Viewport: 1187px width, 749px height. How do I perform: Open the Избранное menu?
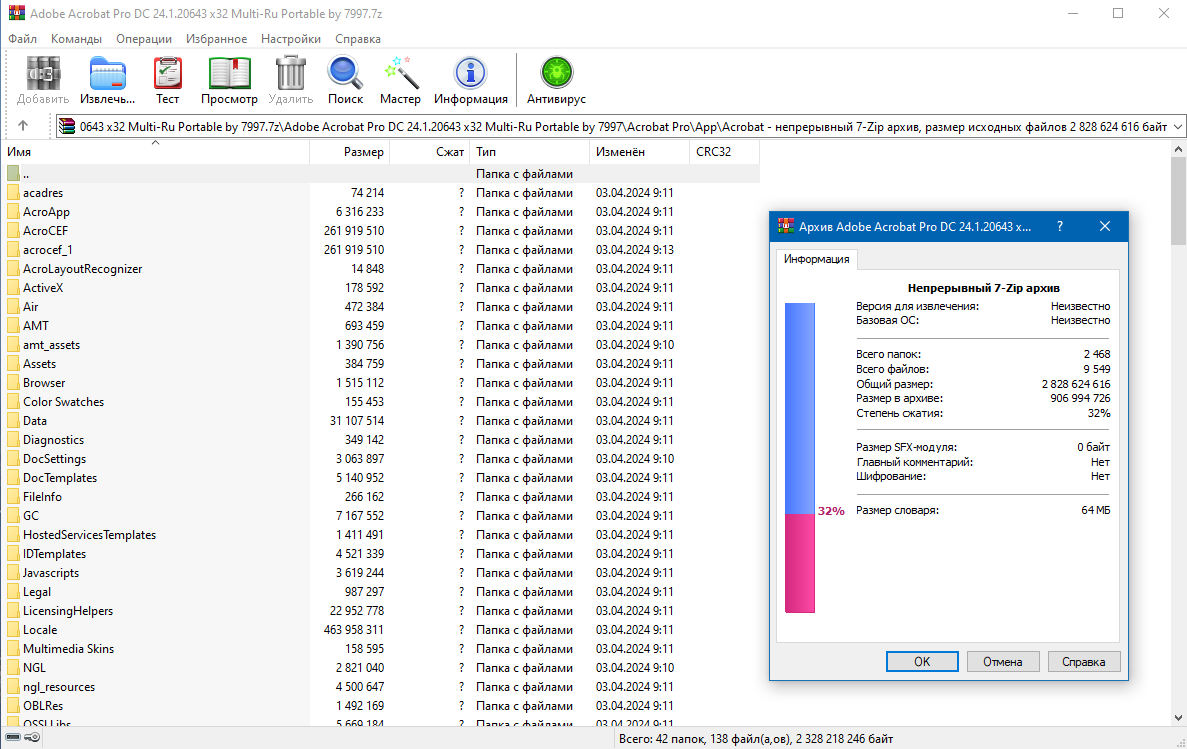[x=216, y=39]
